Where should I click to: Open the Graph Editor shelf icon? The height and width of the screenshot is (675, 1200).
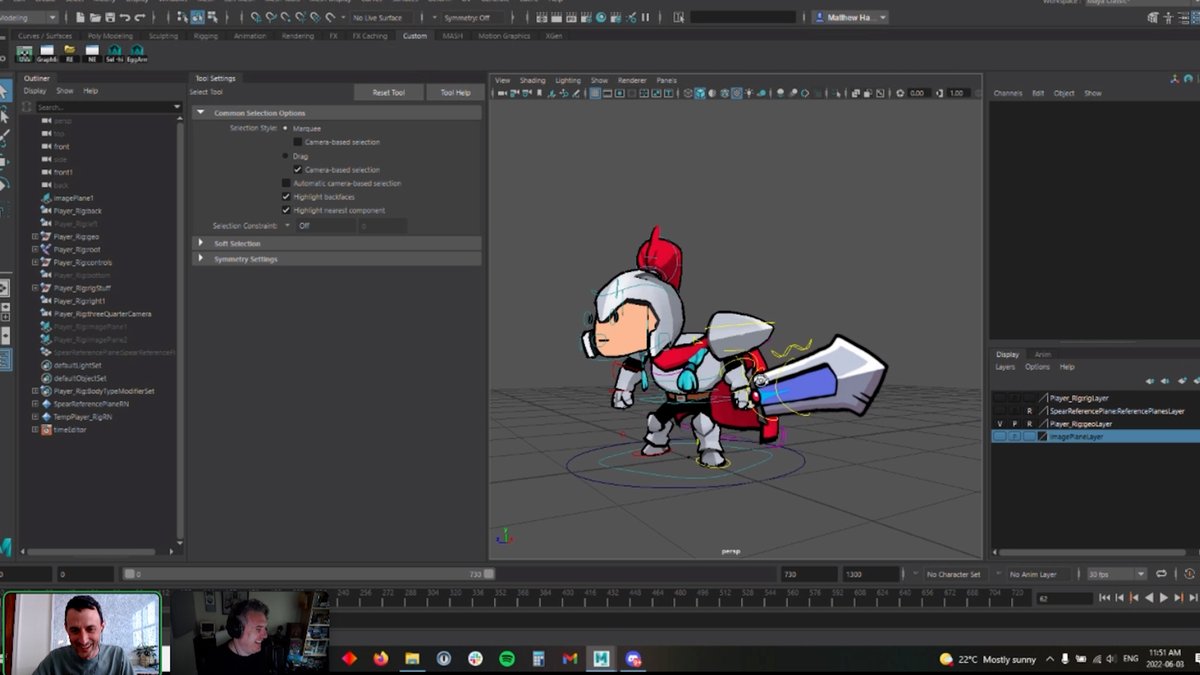click(47, 53)
